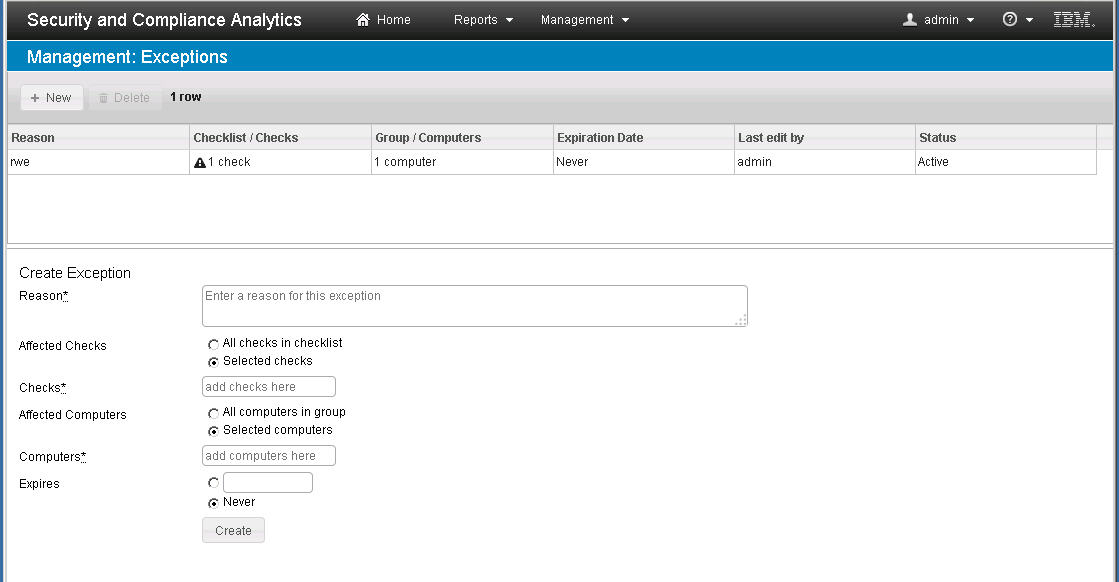Click the admin user silhouette icon
This screenshot has width=1119, height=582.
point(908,18)
